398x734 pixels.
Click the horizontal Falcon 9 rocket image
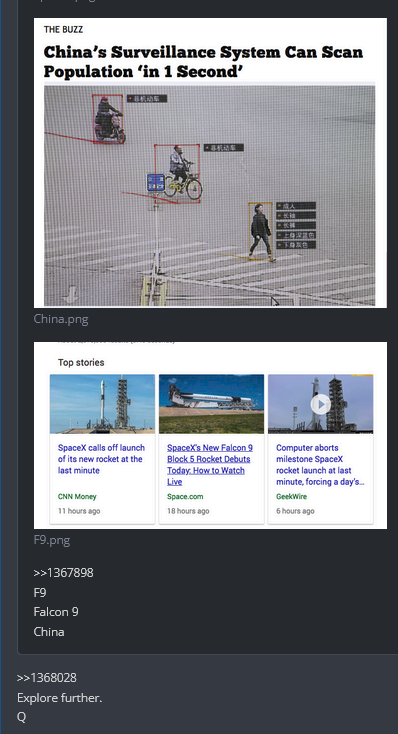click(x=211, y=404)
